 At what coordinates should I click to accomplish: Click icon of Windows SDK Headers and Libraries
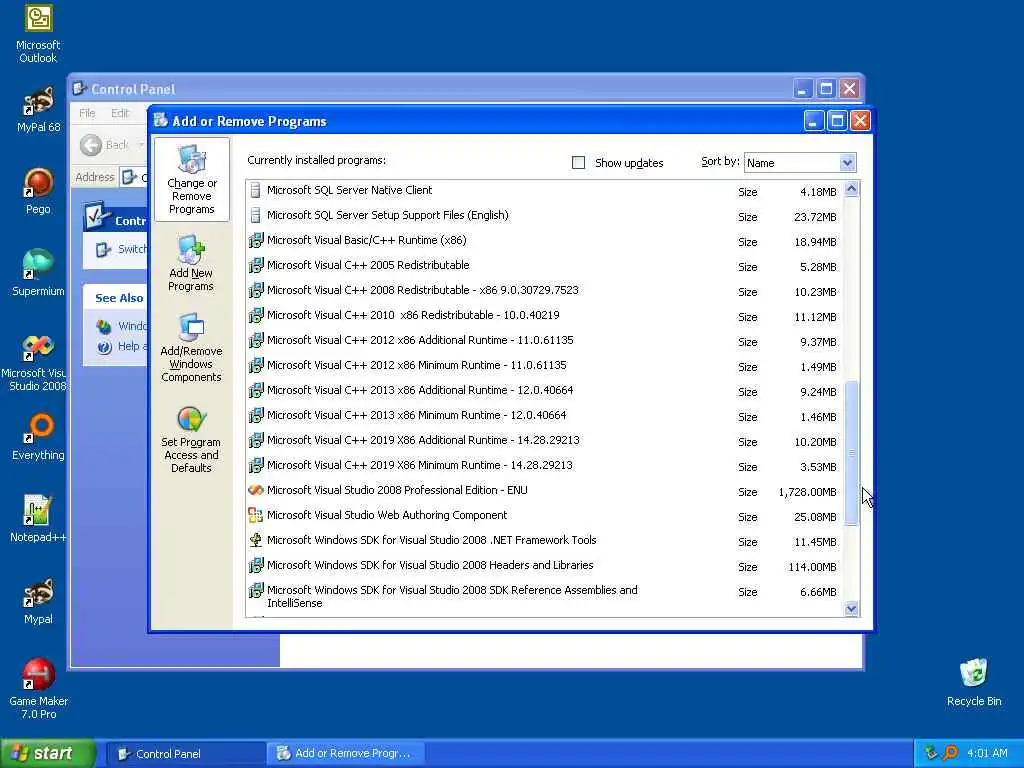click(255, 565)
